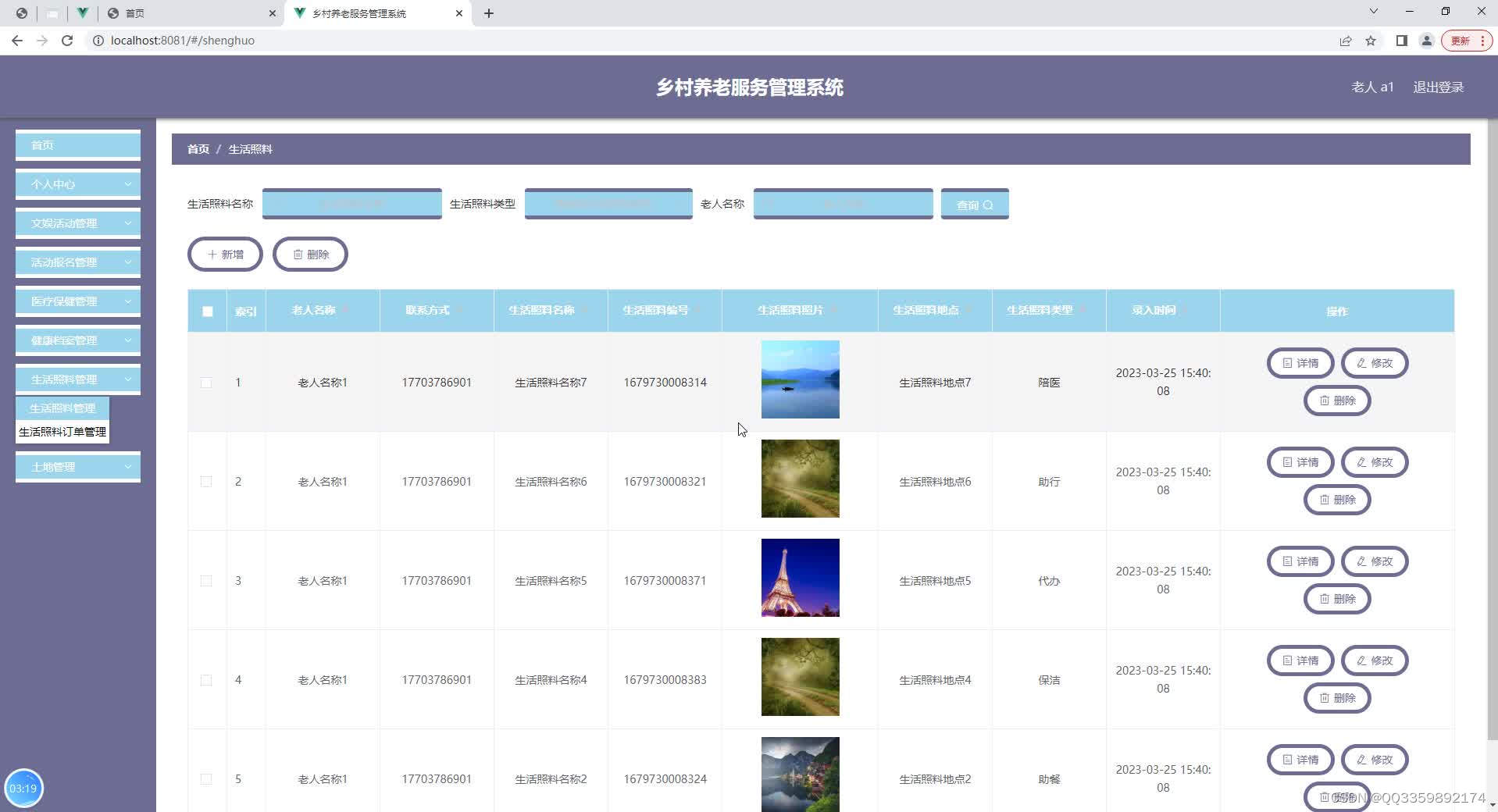The image size is (1498, 812).
Task: Click 修改 for 生活照料名称7
Action: tap(1375, 363)
